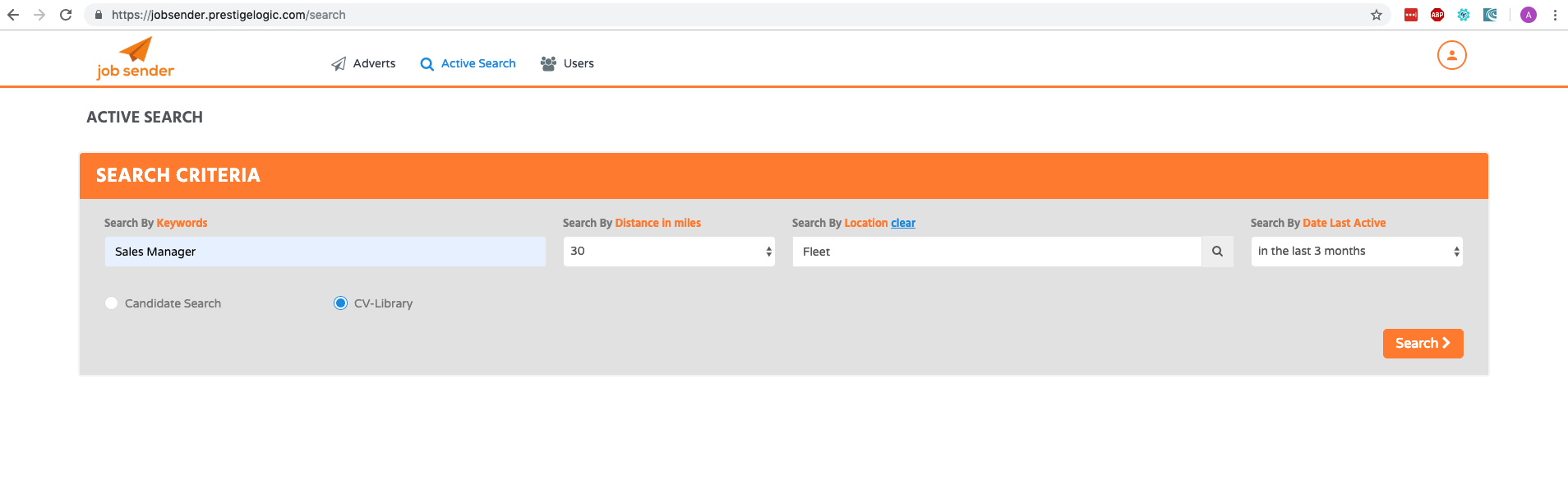Image resolution: width=1568 pixels, height=490 pixels.
Task: Open the Adverts menu item
Action: pyautogui.click(x=363, y=63)
